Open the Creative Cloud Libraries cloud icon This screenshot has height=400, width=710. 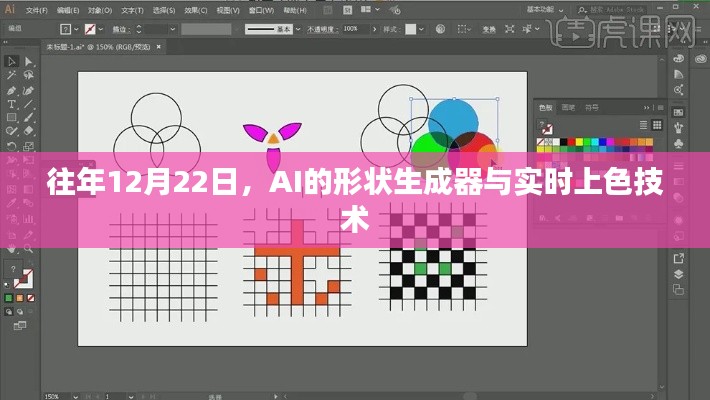coord(700,58)
